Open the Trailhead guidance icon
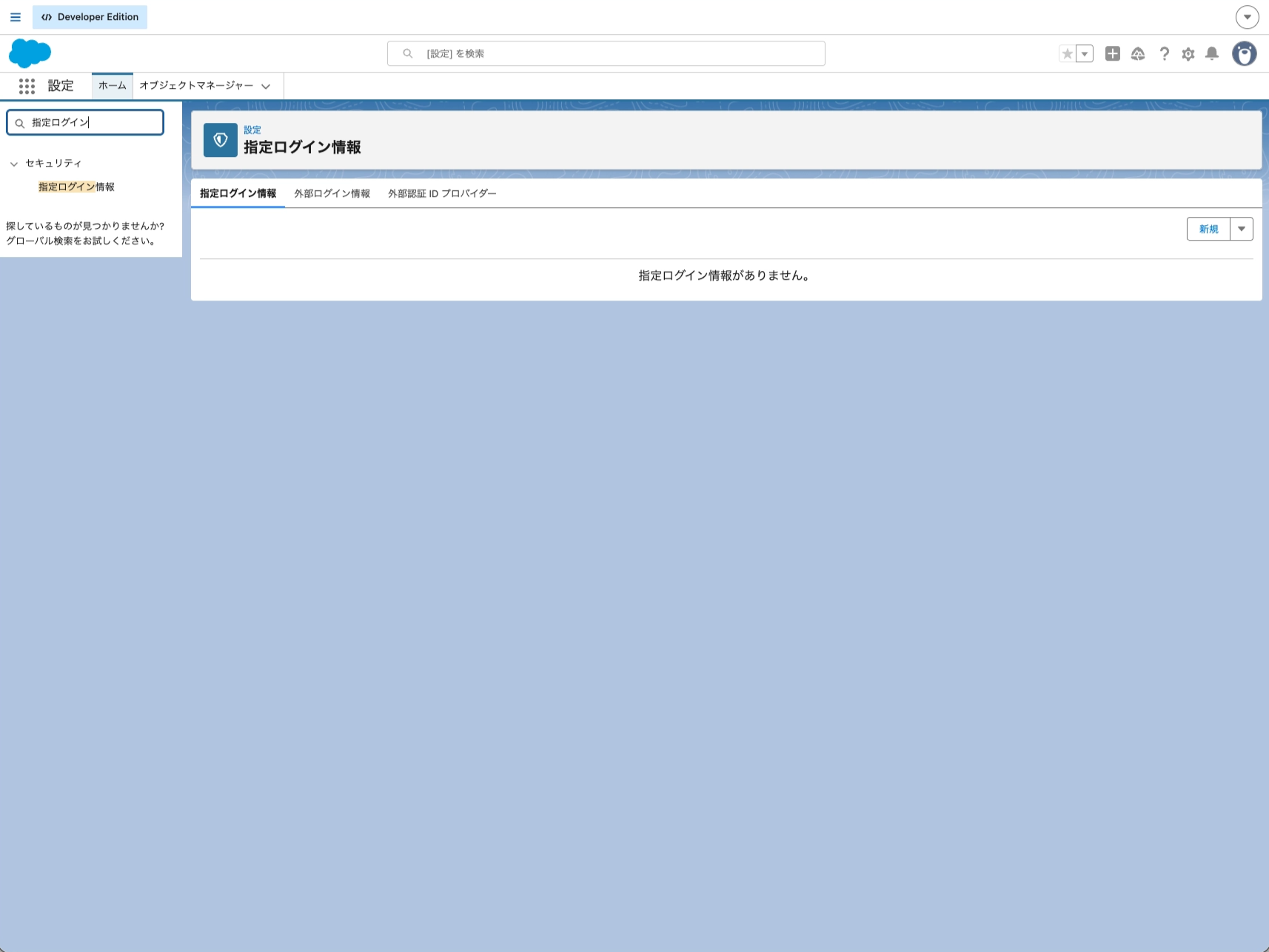The image size is (1269, 952). pyautogui.click(x=1138, y=53)
